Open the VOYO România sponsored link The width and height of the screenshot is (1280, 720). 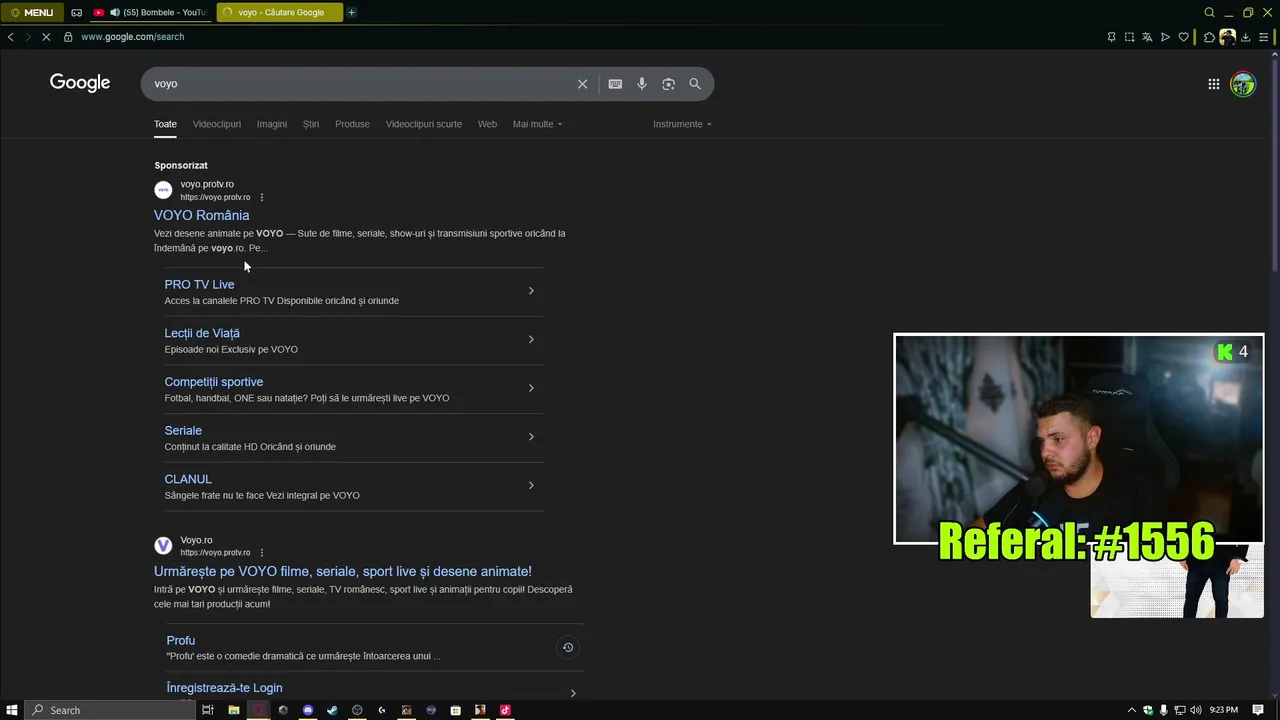201,215
